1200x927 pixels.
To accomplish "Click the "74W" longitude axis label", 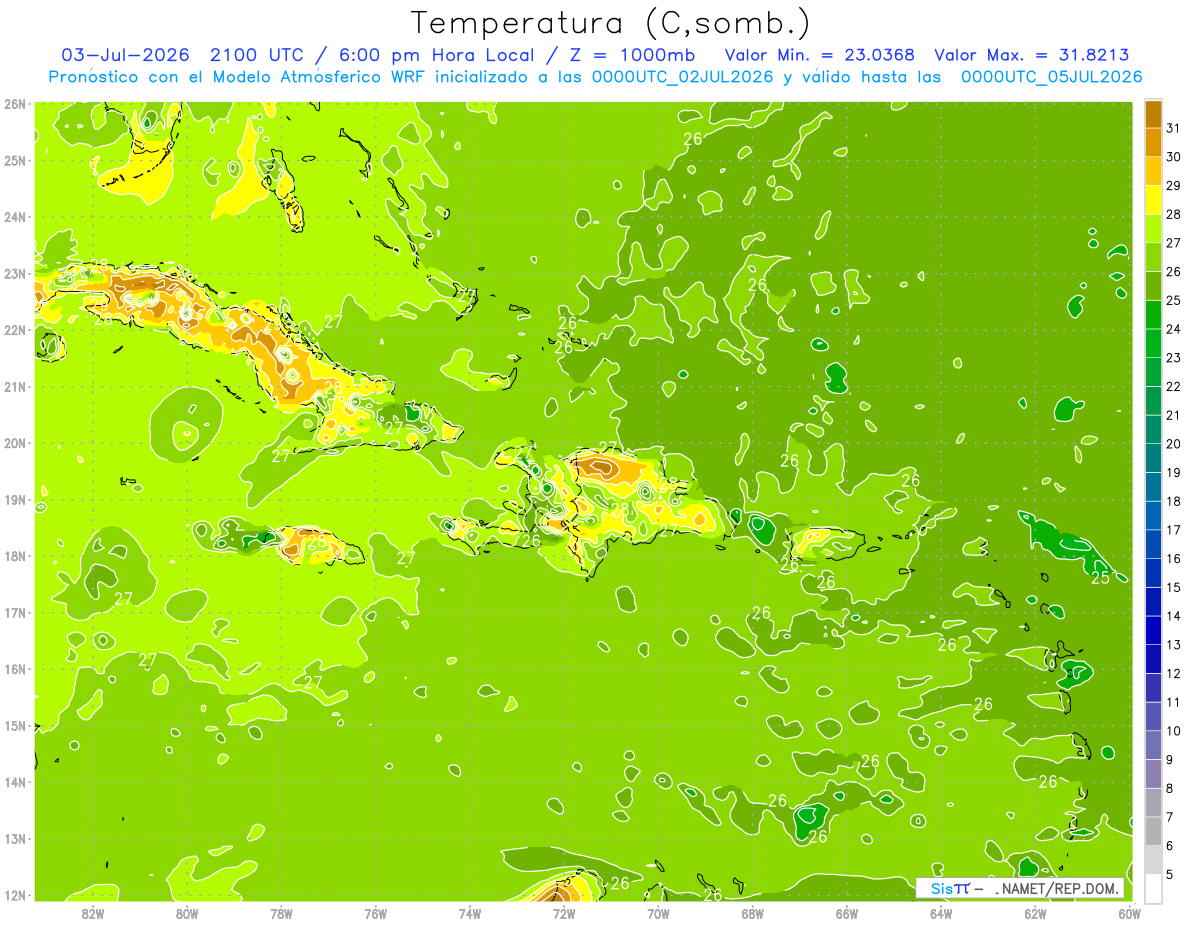I will click(470, 913).
